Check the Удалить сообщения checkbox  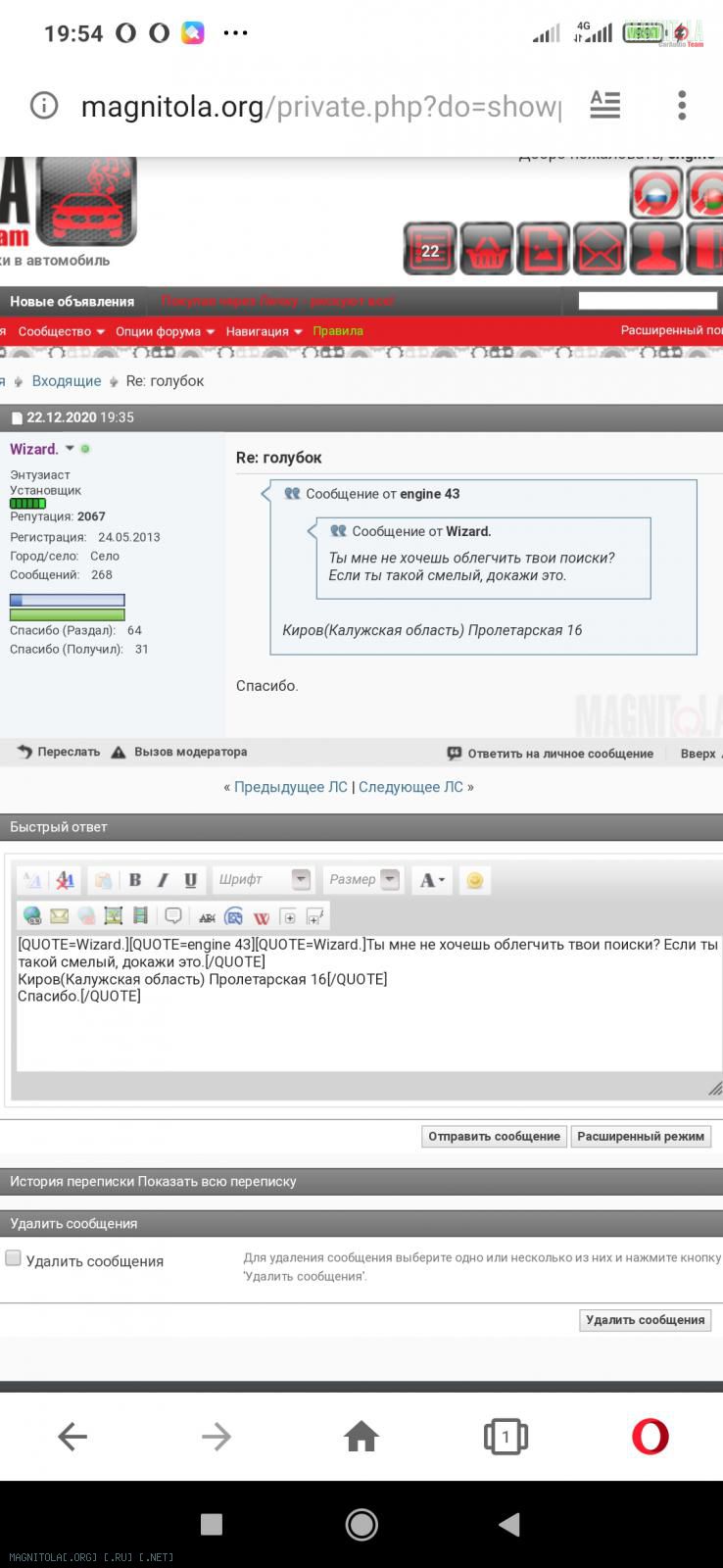(14, 1258)
